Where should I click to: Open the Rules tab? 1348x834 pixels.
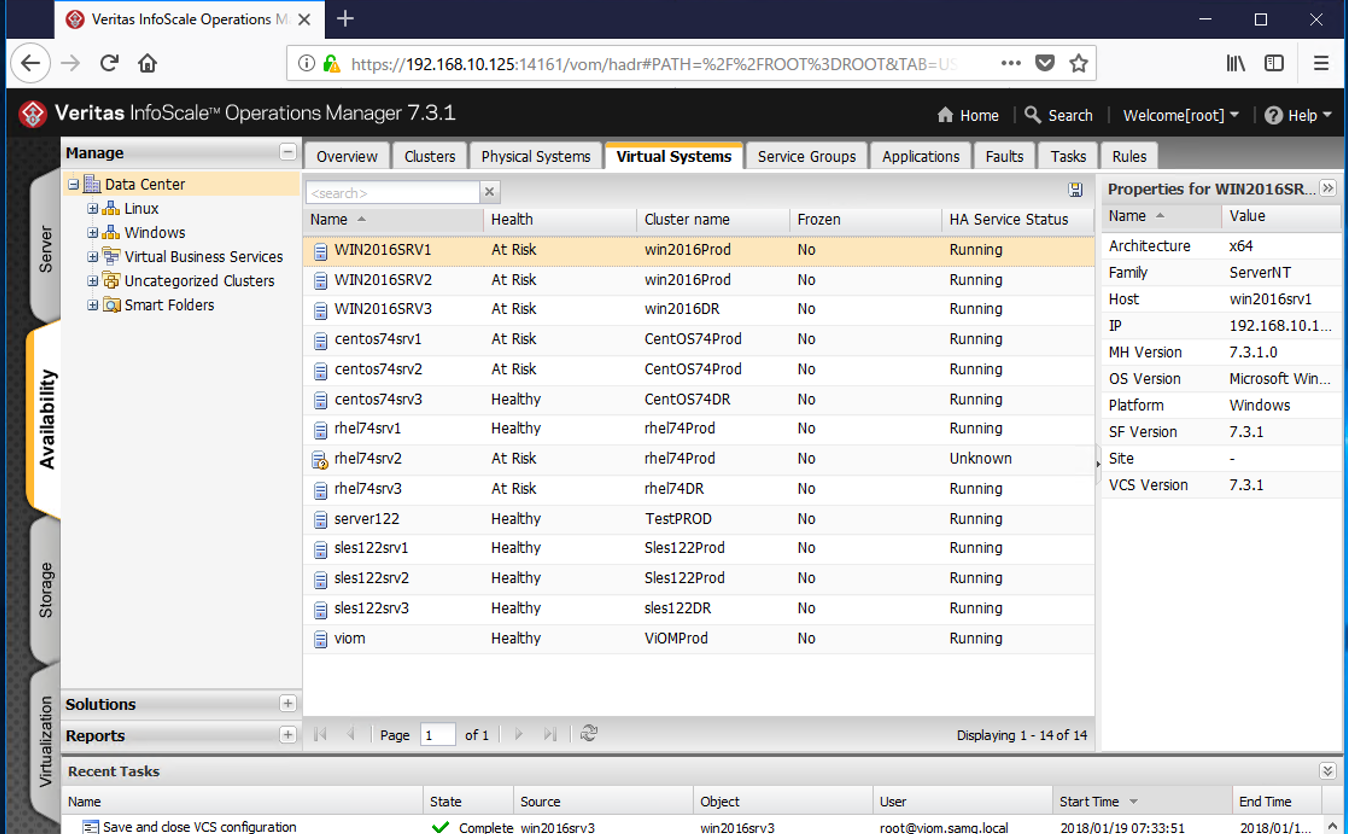click(1129, 156)
